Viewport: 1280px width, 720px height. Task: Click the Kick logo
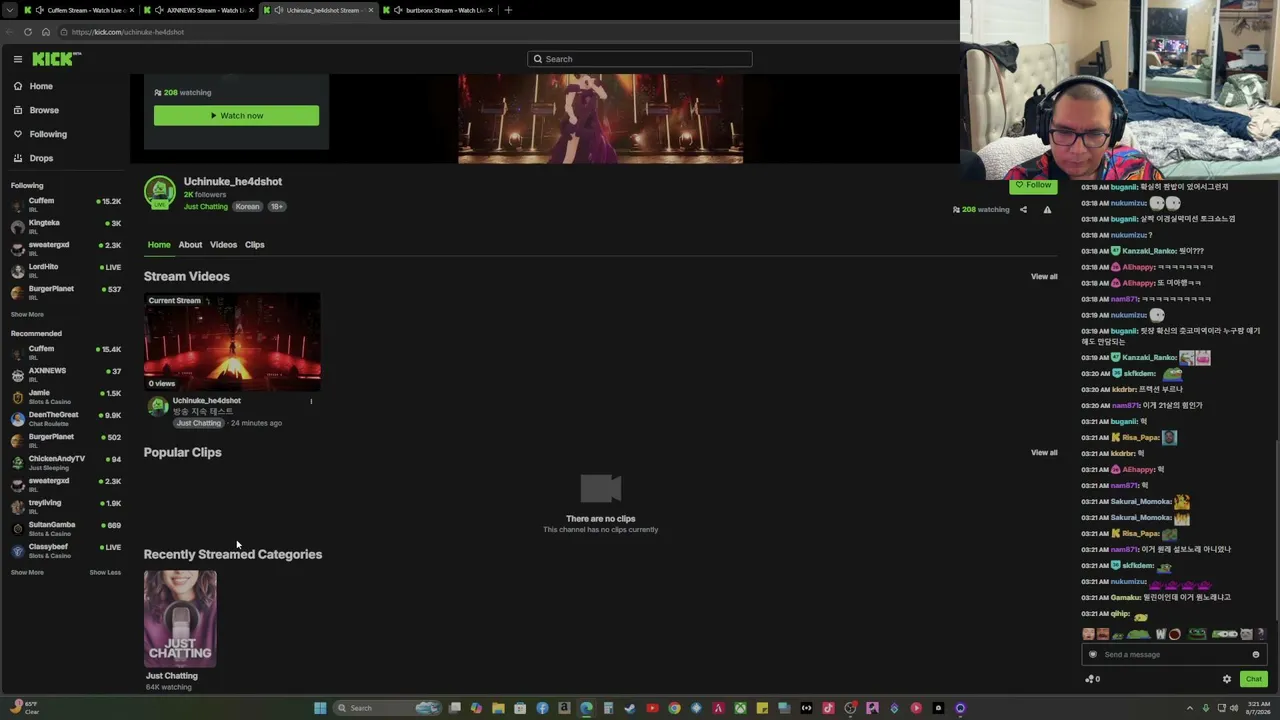(55, 59)
